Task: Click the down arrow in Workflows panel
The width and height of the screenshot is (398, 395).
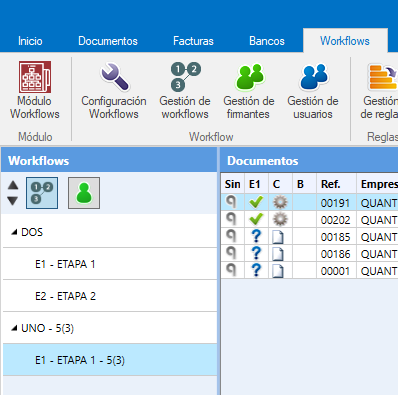Action: coord(13,201)
